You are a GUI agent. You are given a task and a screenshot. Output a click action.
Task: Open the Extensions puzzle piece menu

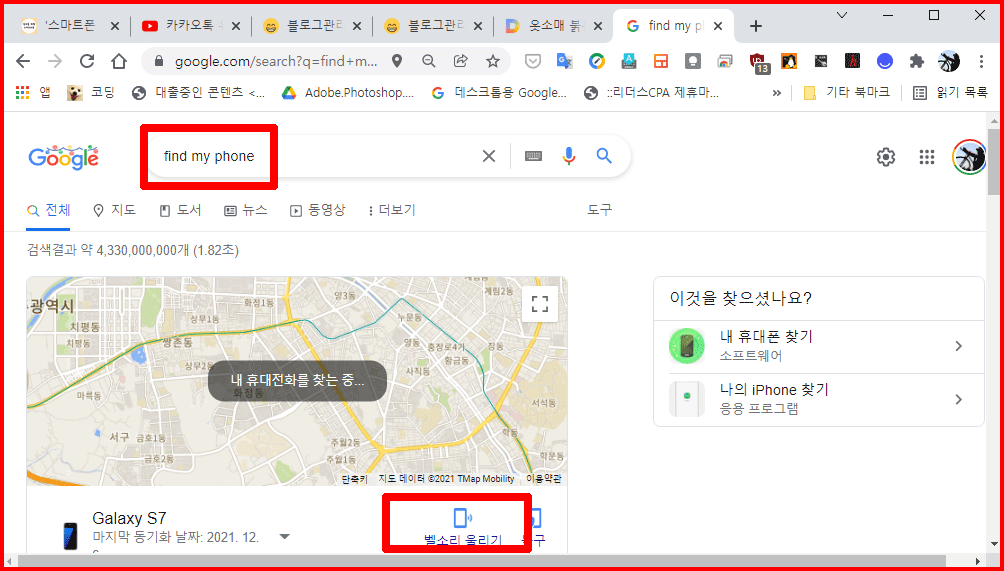point(917,61)
